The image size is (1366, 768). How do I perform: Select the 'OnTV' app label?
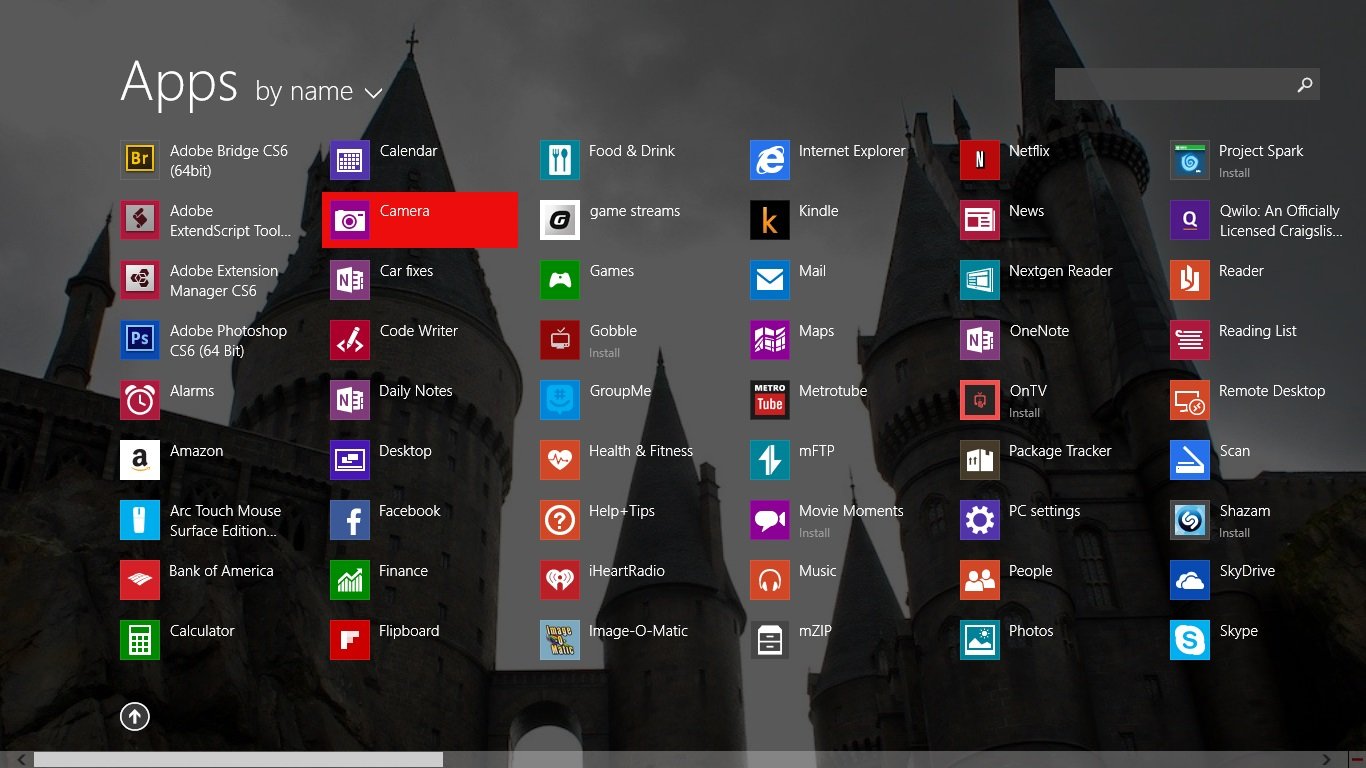pos(1028,391)
